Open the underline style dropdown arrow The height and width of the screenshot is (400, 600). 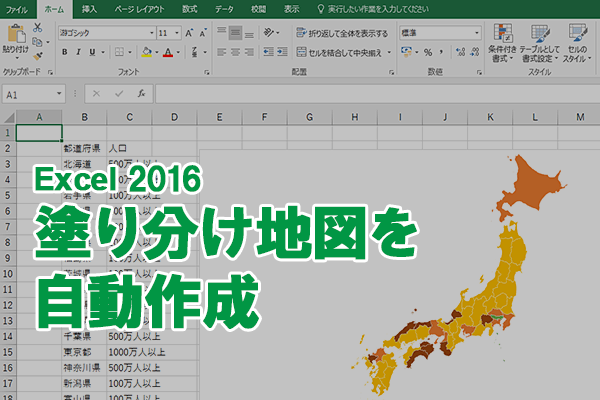pyautogui.click(x=103, y=52)
